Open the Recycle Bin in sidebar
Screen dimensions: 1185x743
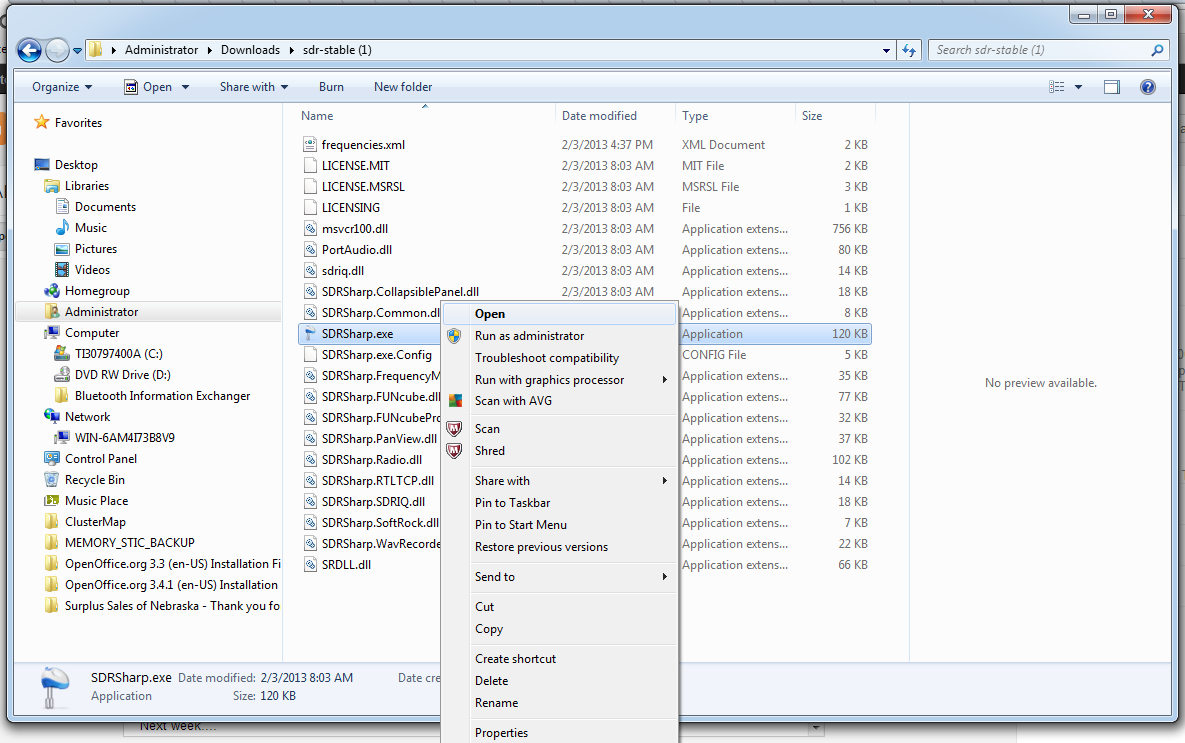[x=94, y=480]
